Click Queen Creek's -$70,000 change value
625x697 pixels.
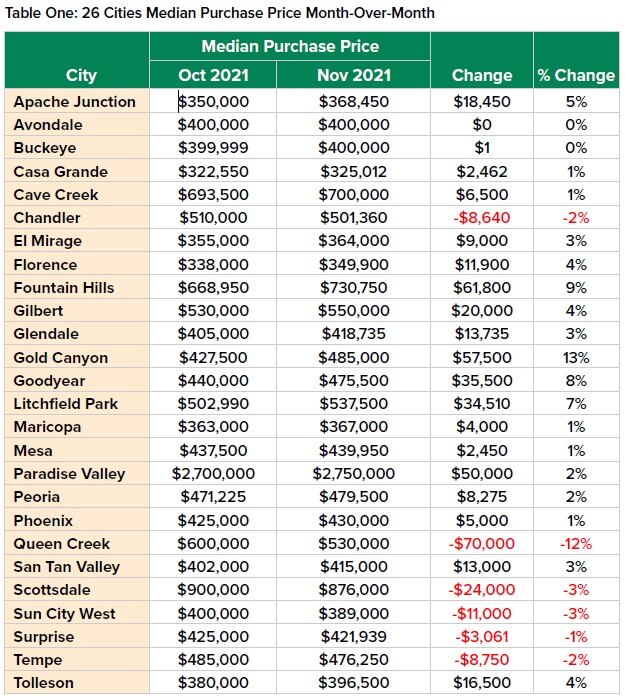(x=482, y=544)
